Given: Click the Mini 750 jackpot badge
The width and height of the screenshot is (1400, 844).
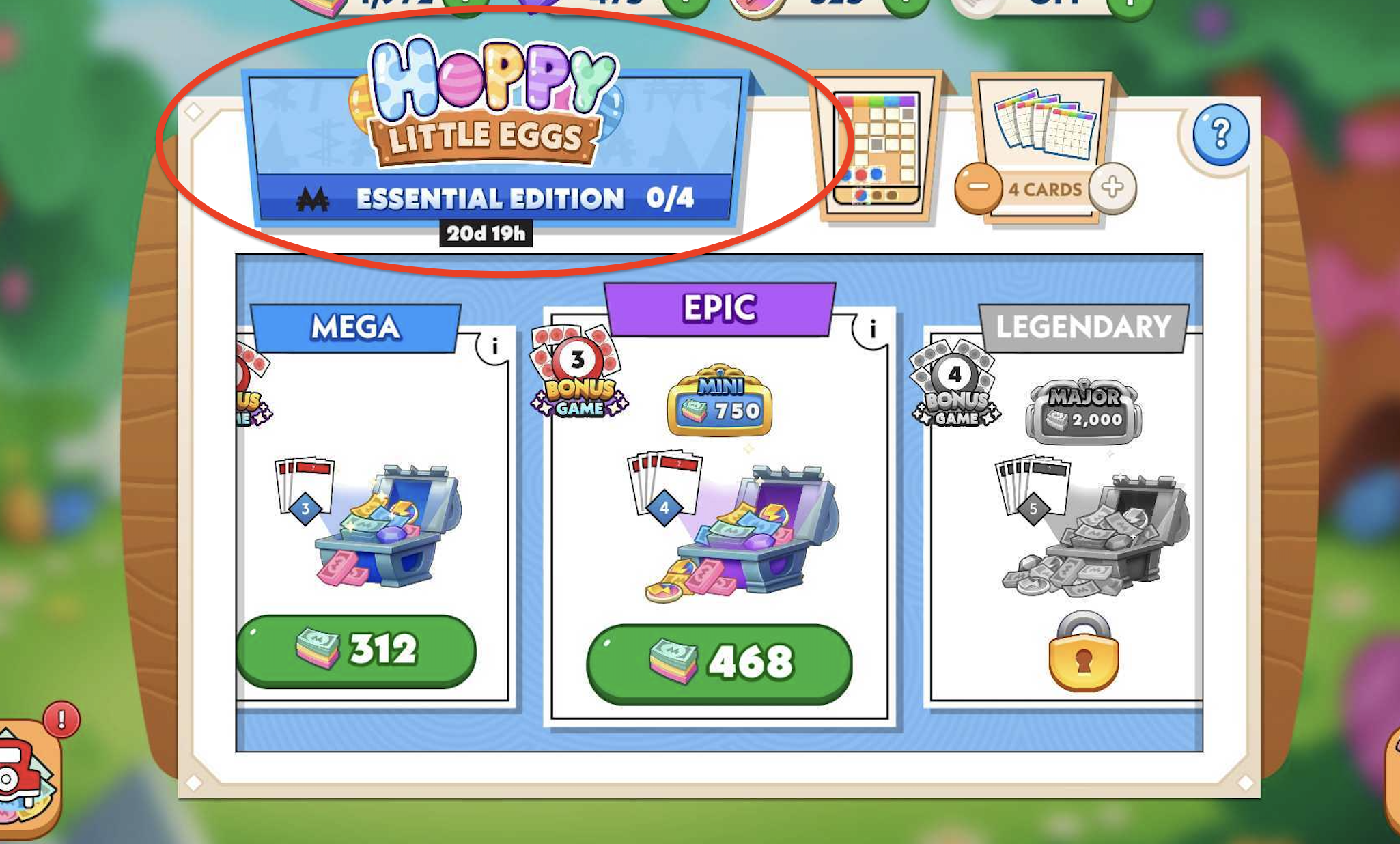Looking at the screenshot, I should click(x=720, y=401).
